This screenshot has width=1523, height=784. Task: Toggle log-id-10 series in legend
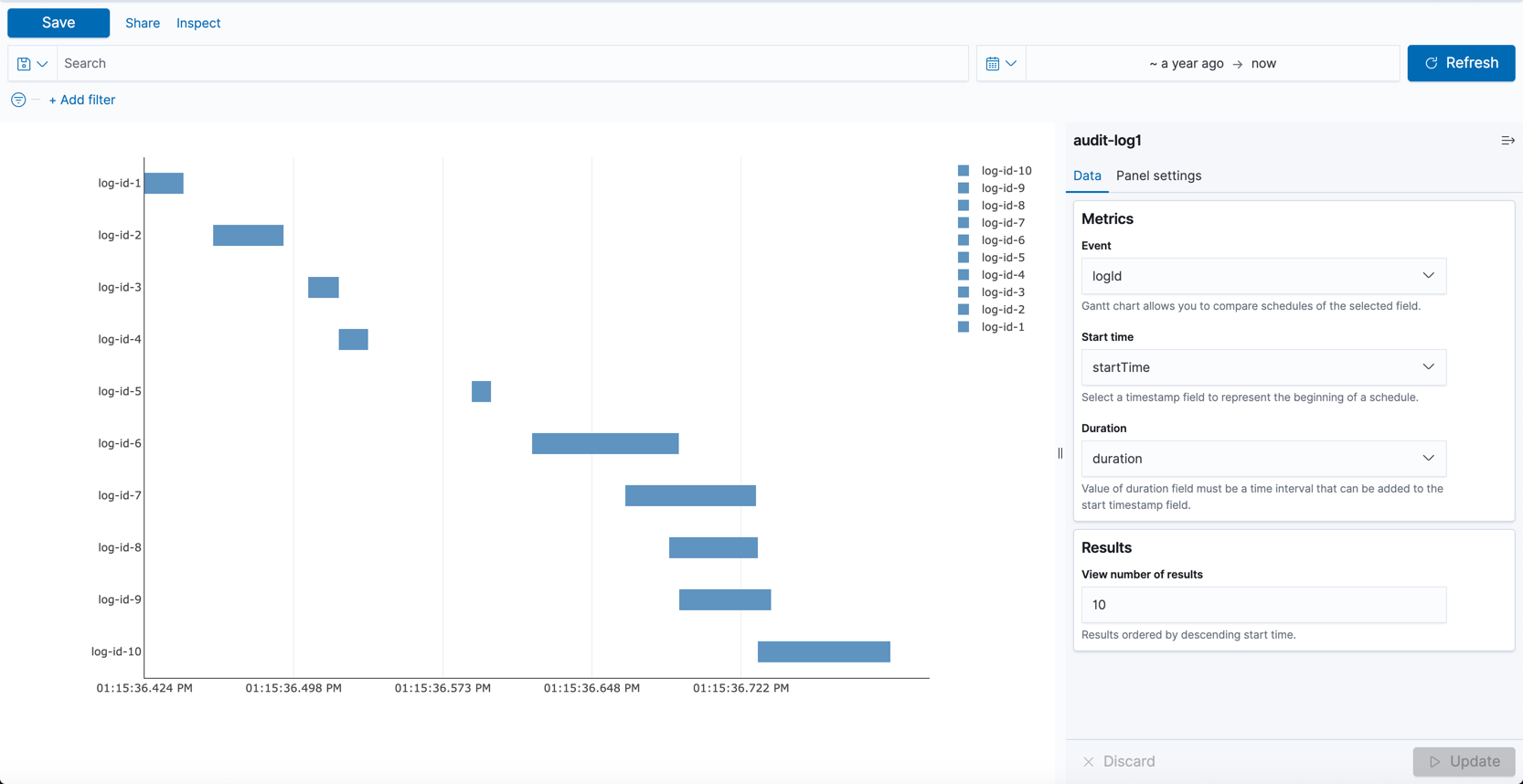click(1006, 171)
